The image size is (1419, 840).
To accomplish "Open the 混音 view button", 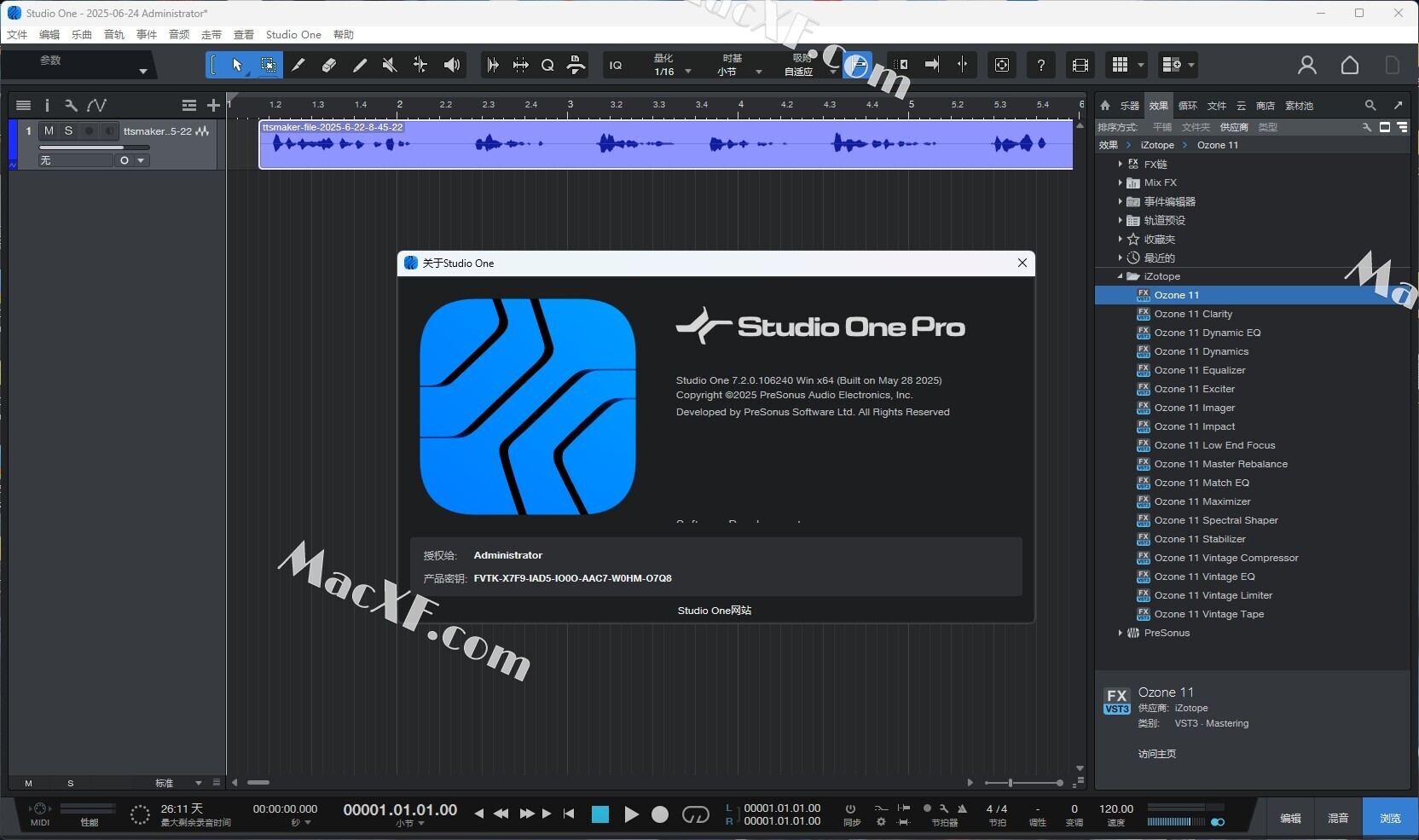I will (1338, 818).
